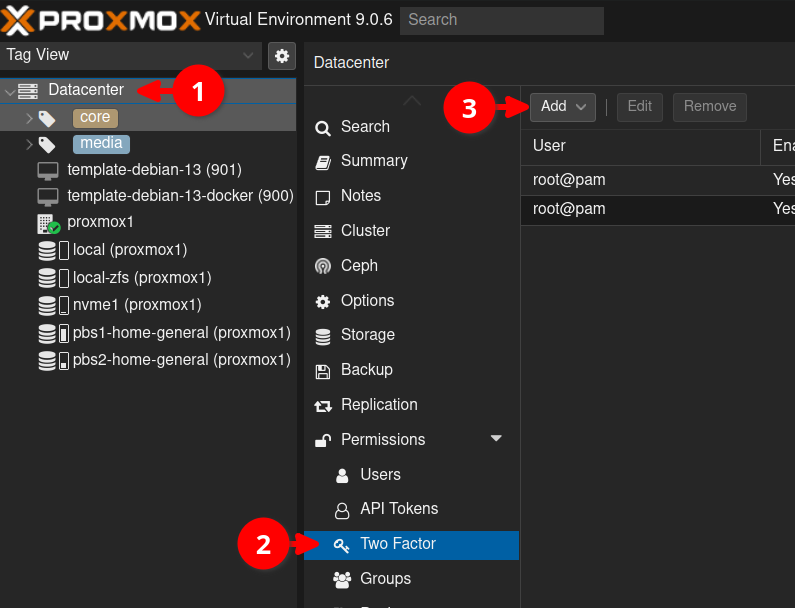The image size is (795, 608).
Task: Click the Two Factor key icon
Action: 341,546
